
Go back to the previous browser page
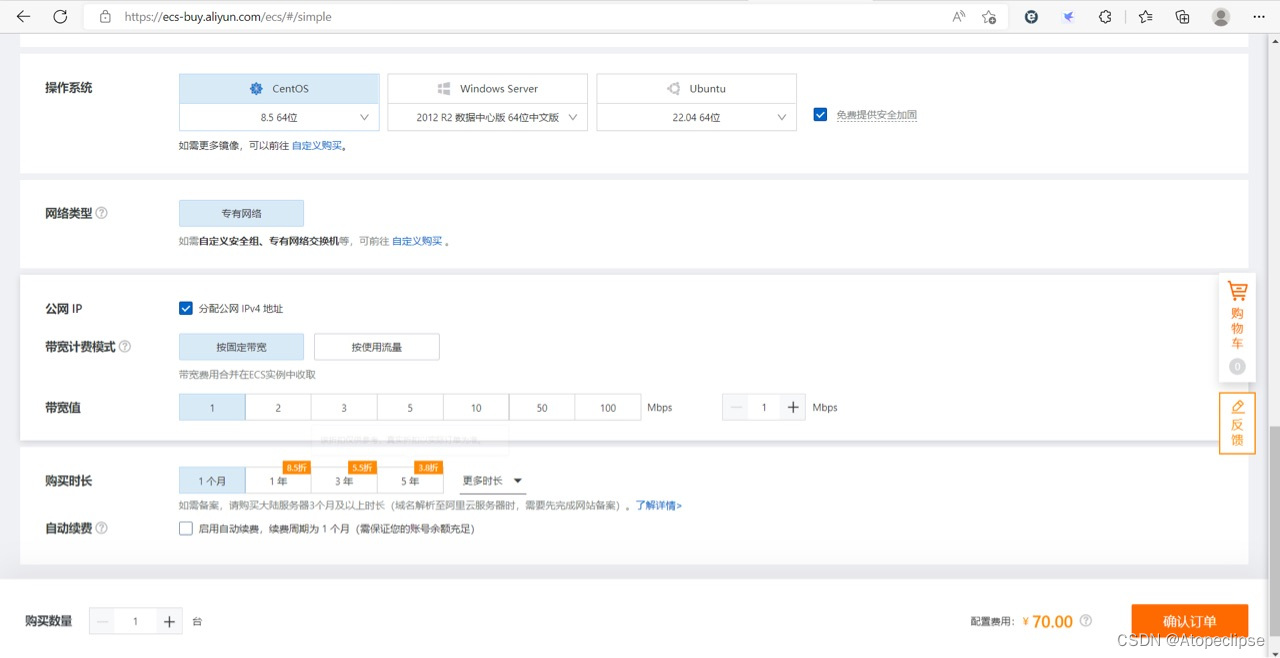pyautogui.click(x=23, y=16)
